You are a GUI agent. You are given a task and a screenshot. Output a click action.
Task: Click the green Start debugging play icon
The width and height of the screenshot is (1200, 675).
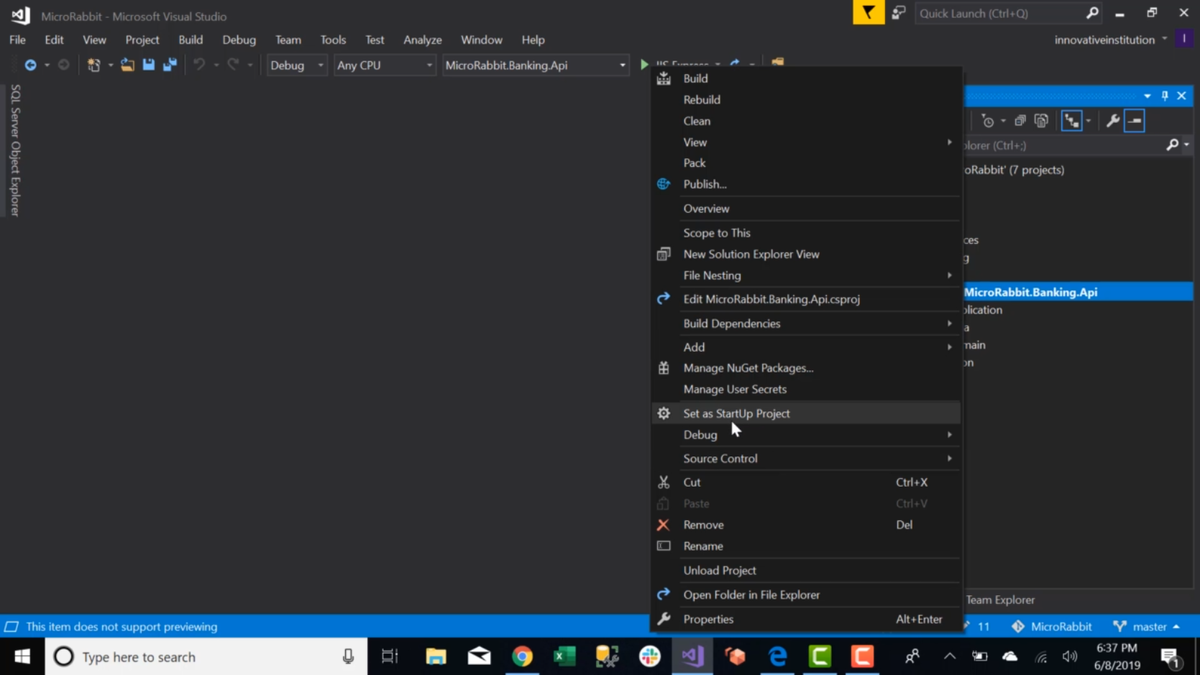[x=645, y=65]
